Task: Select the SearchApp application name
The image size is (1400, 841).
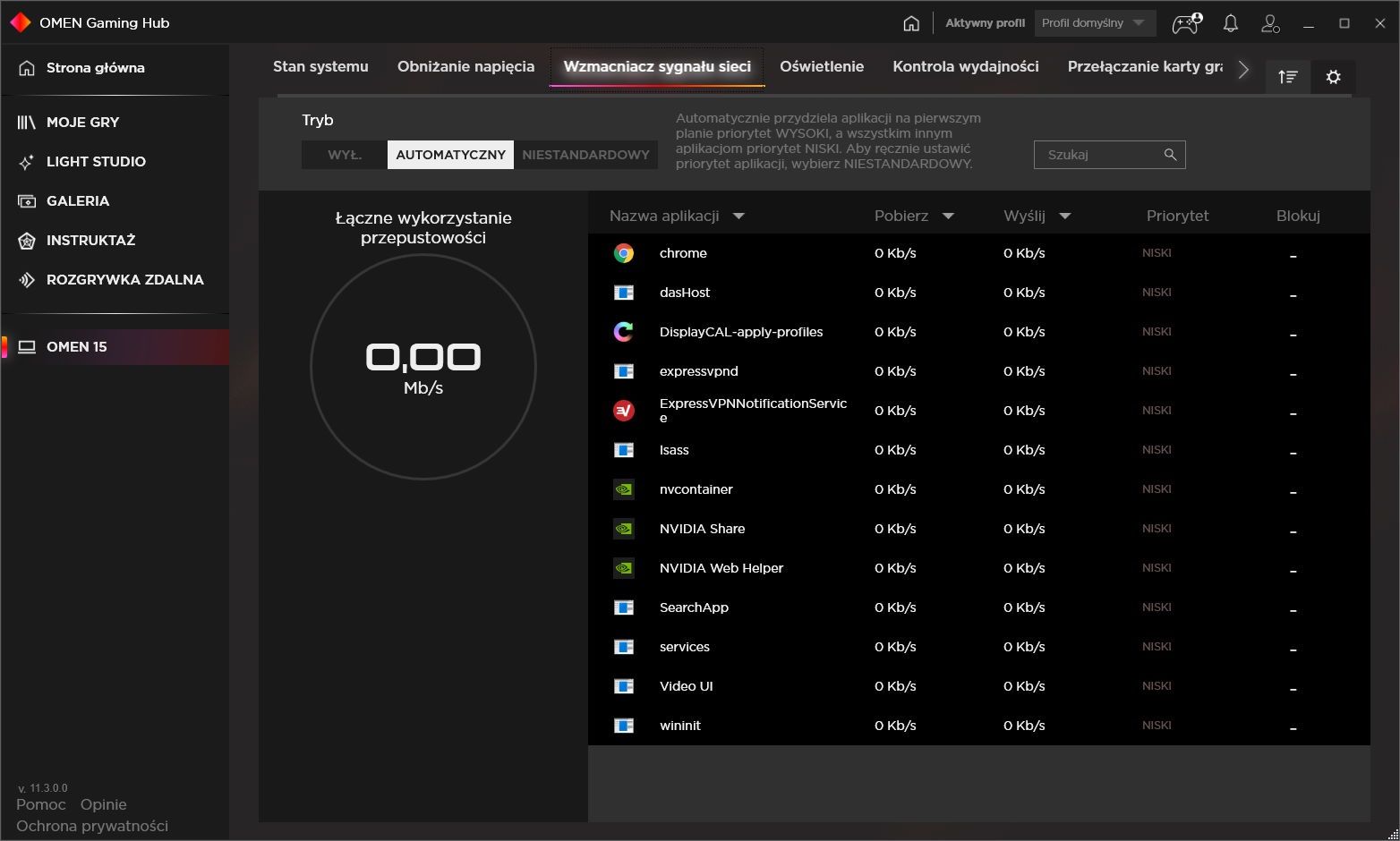Action: click(x=694, y=607)
